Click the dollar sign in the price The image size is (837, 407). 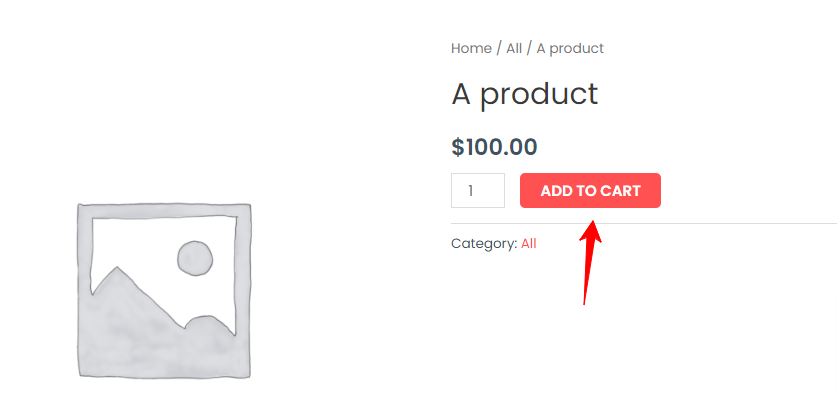coord(457,147)
